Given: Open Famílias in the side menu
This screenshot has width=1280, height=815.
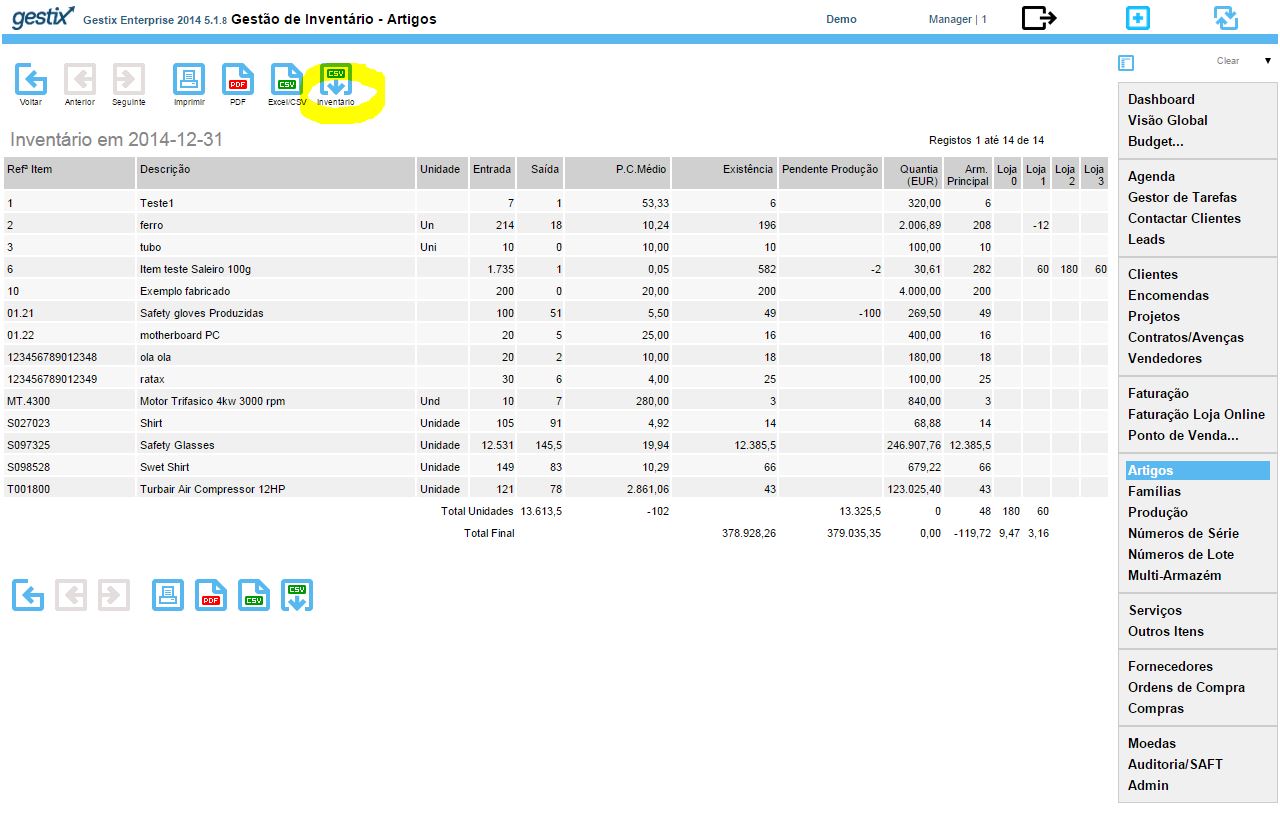Looking at the screenshot, I should tap(1154, 491).
